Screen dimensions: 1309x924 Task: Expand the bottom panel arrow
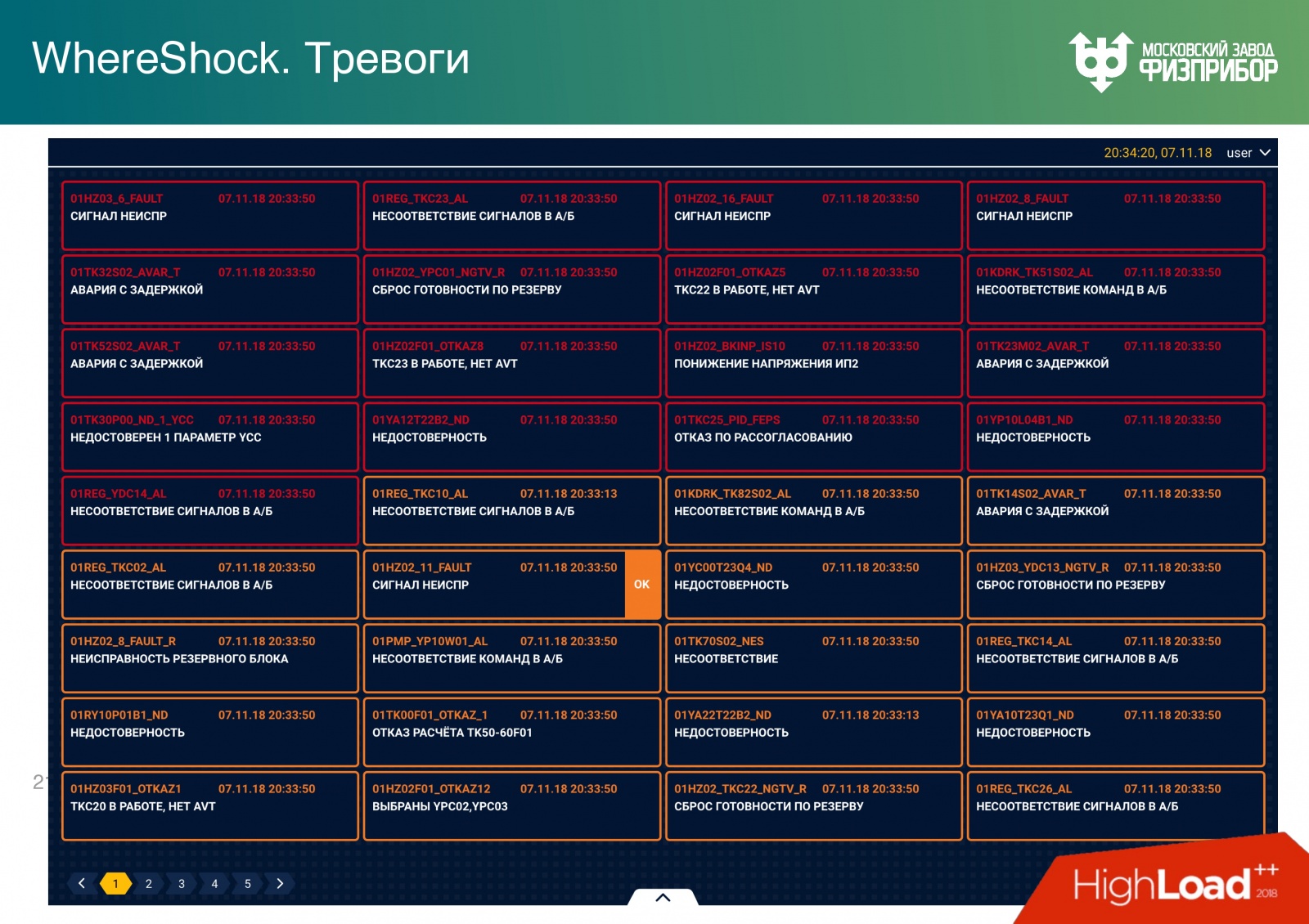pyautogui.click(x=662, y=897)
